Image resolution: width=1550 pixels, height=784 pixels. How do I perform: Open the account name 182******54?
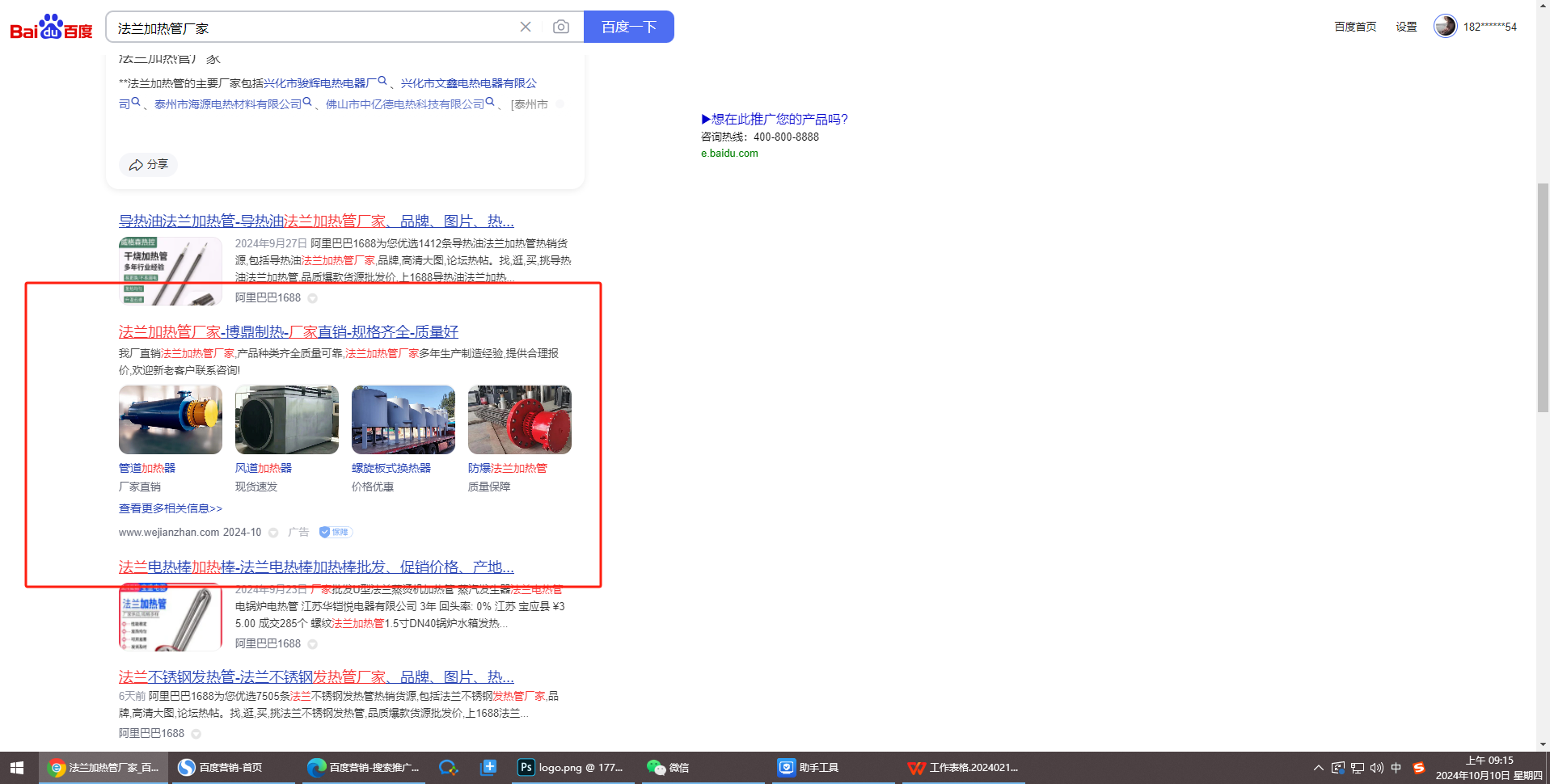(1490, 27)
